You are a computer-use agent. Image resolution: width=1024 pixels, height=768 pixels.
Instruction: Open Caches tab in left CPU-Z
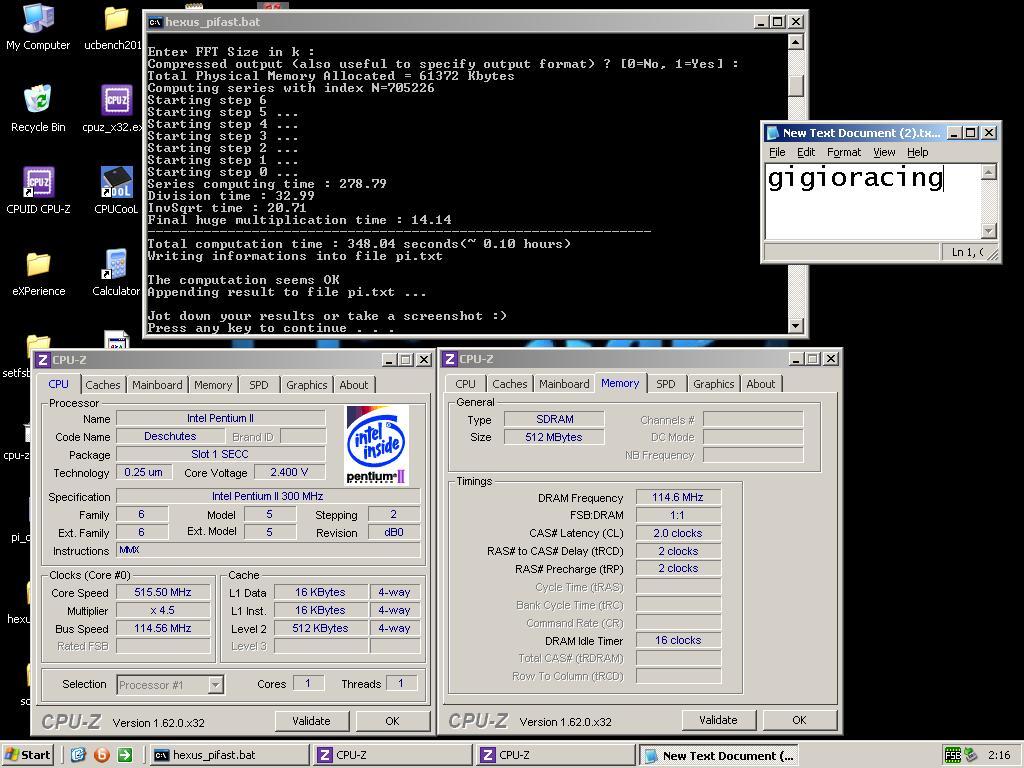coord(103,385)
